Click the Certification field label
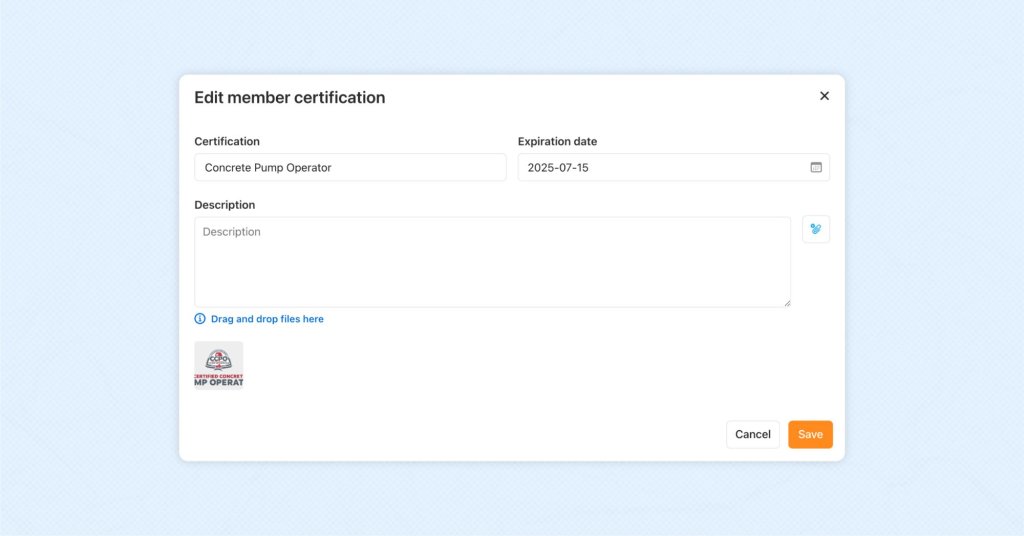 [x=227, y=142]
